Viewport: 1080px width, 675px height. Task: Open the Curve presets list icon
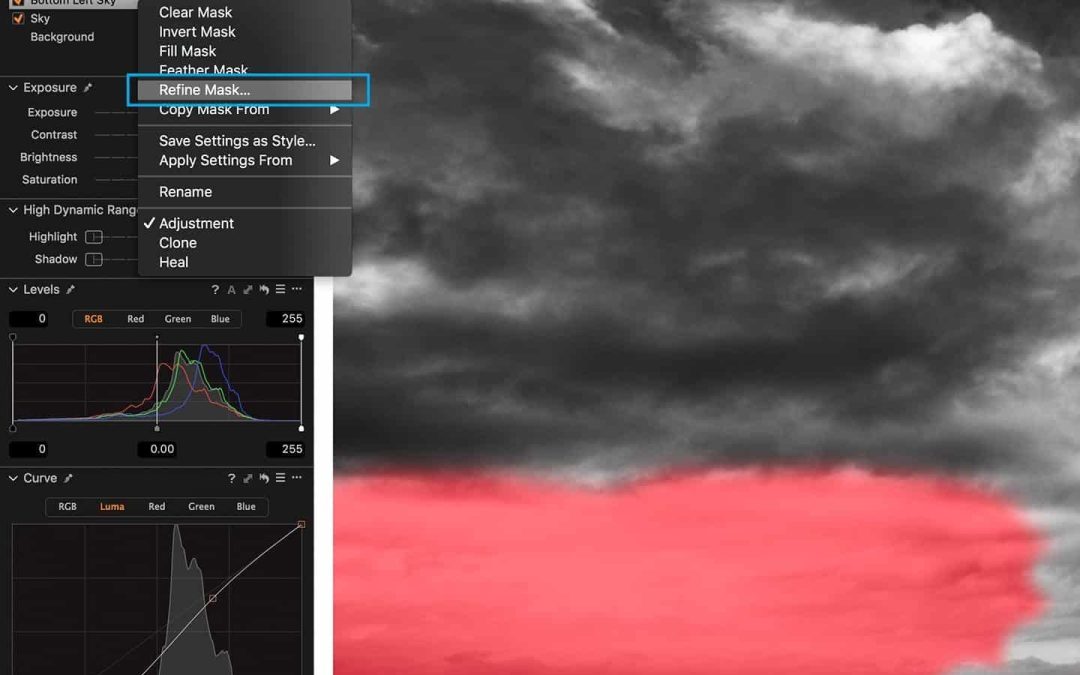point(281,479)
